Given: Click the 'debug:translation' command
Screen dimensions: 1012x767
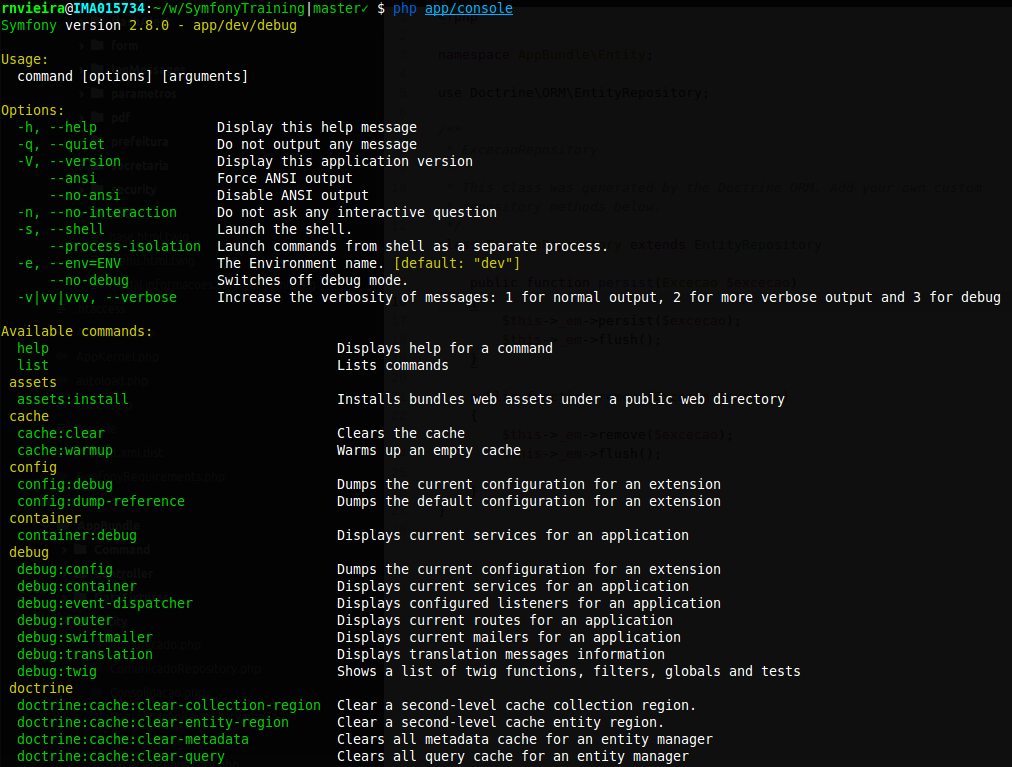Looking at the screenshot, I should click(85, 654).
